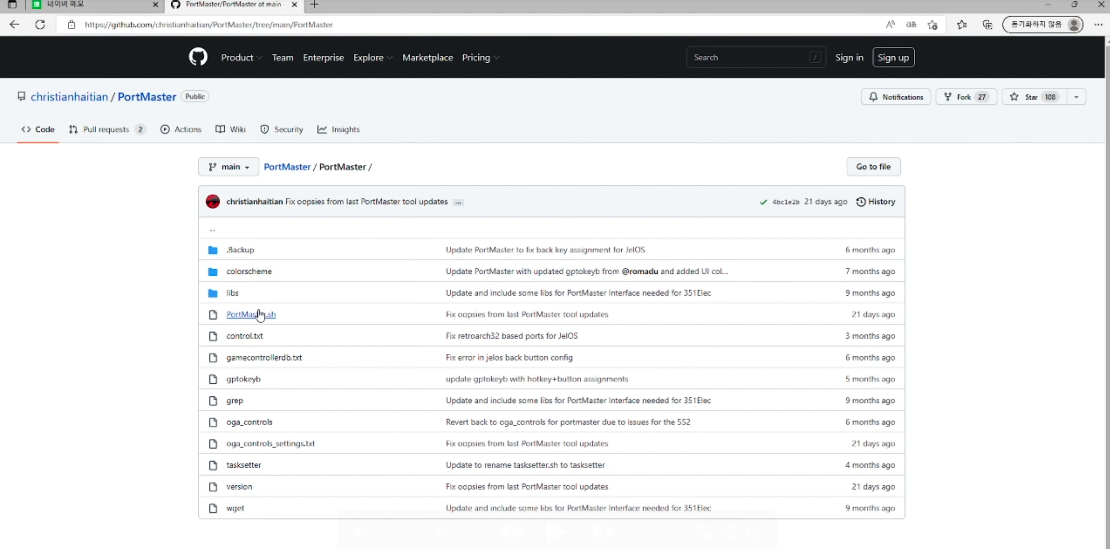Open oga_controls commit message Revert back

[568, 422]
